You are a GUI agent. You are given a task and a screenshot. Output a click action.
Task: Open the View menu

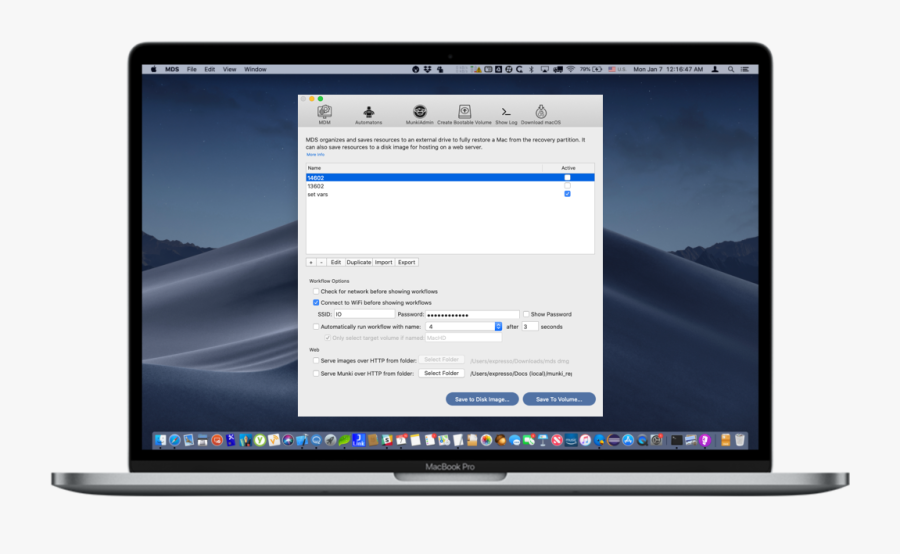[x=230, y=69]
